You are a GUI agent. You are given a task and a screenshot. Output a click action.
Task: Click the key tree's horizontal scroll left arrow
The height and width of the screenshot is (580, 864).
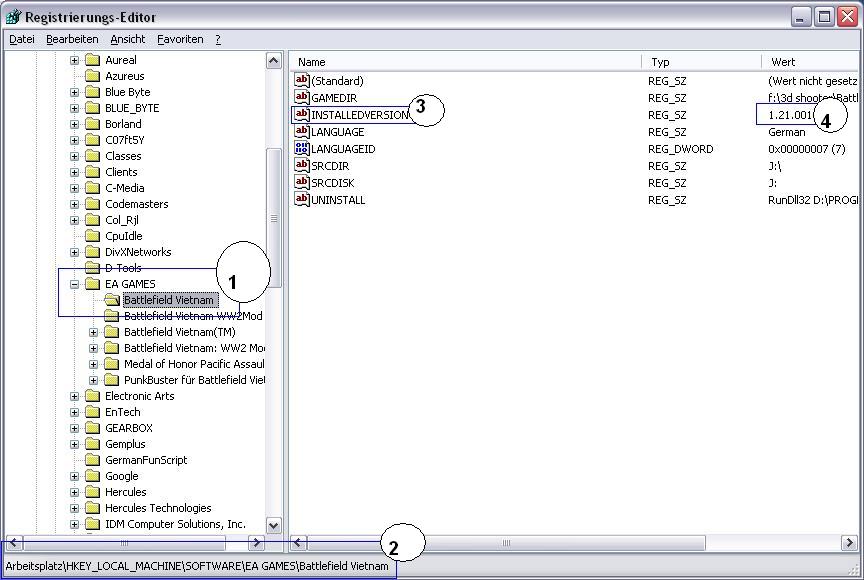pos(13,543)
